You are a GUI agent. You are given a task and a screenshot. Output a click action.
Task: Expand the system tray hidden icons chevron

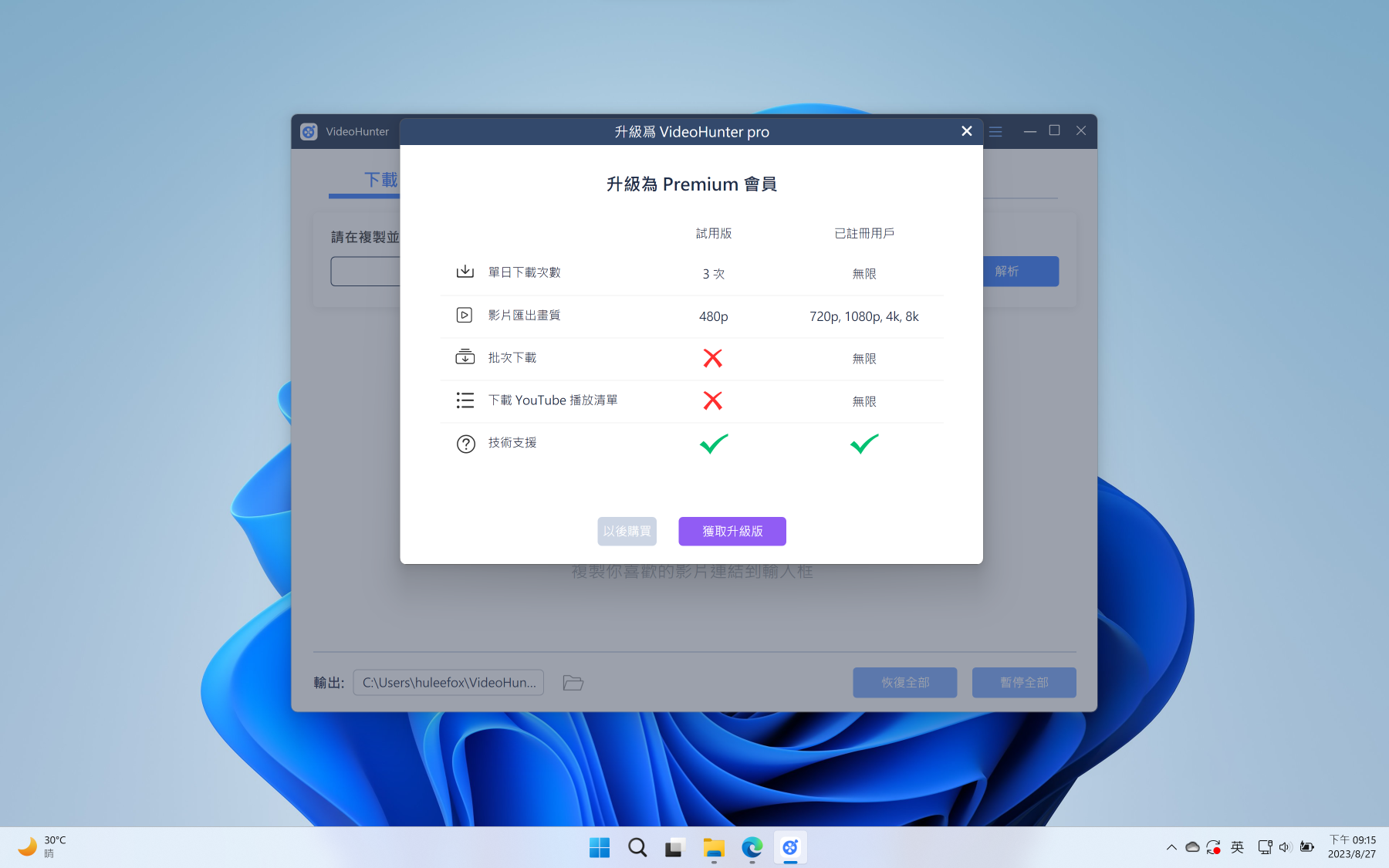(1171, 847)
